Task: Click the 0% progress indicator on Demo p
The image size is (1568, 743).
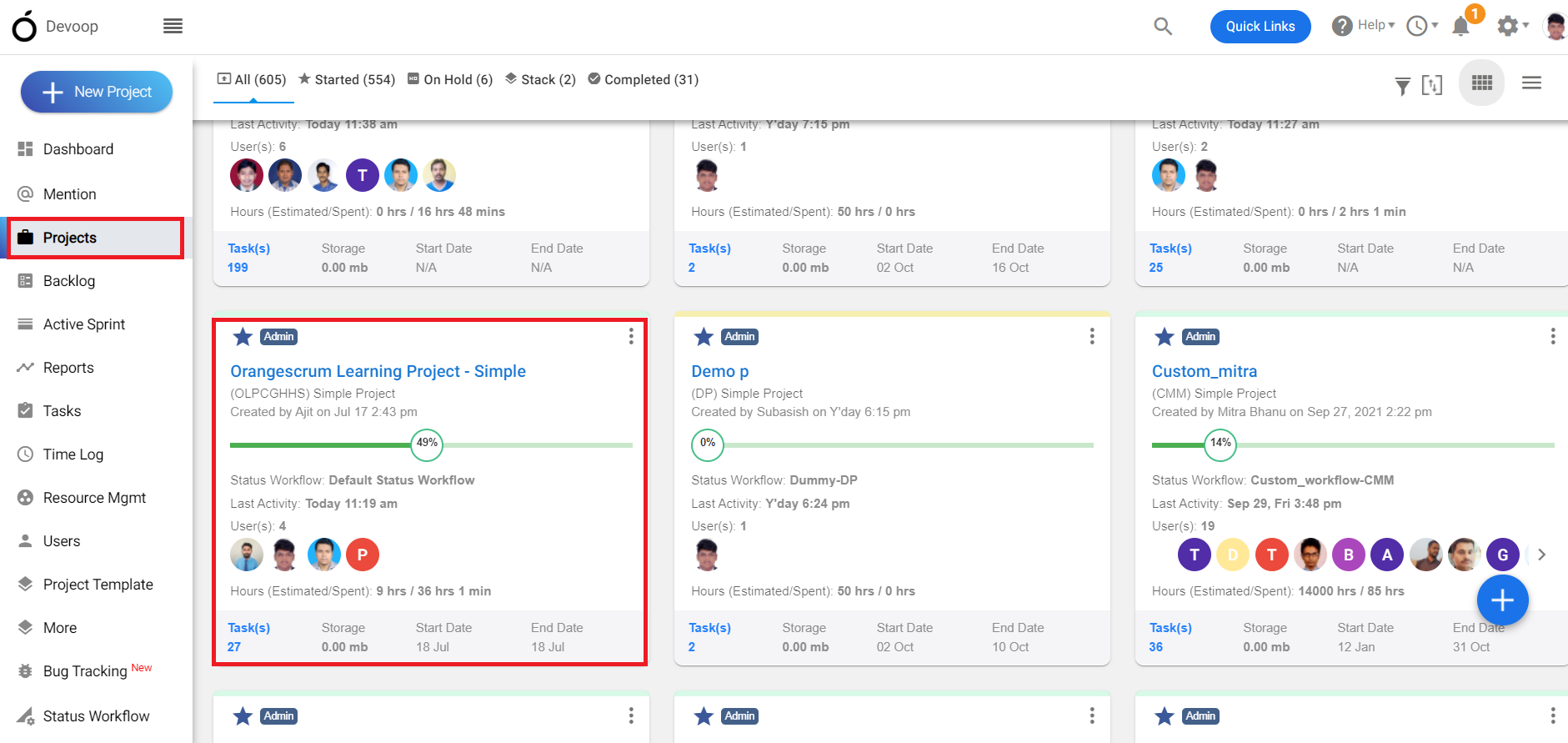Action: pyautogui.click(x=708, y=444)
